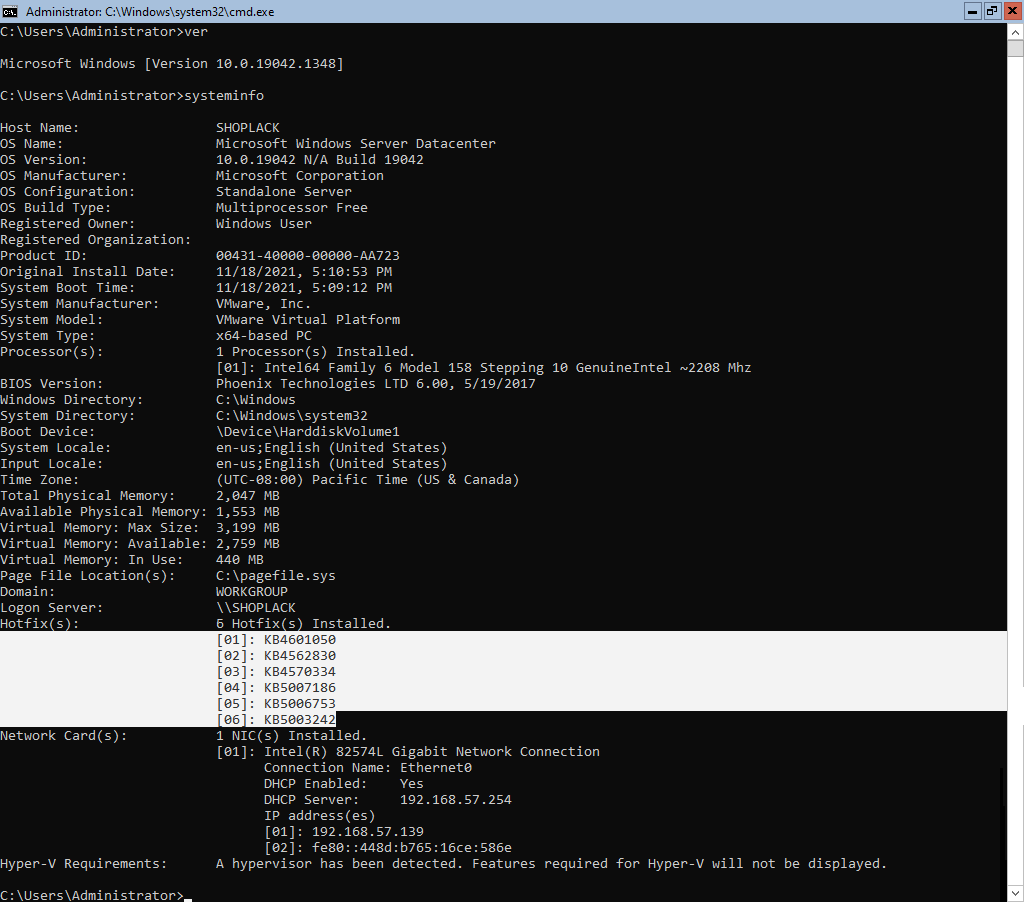
Task: Click the 'Registered Organization:' label
Action: click(95, 240)
